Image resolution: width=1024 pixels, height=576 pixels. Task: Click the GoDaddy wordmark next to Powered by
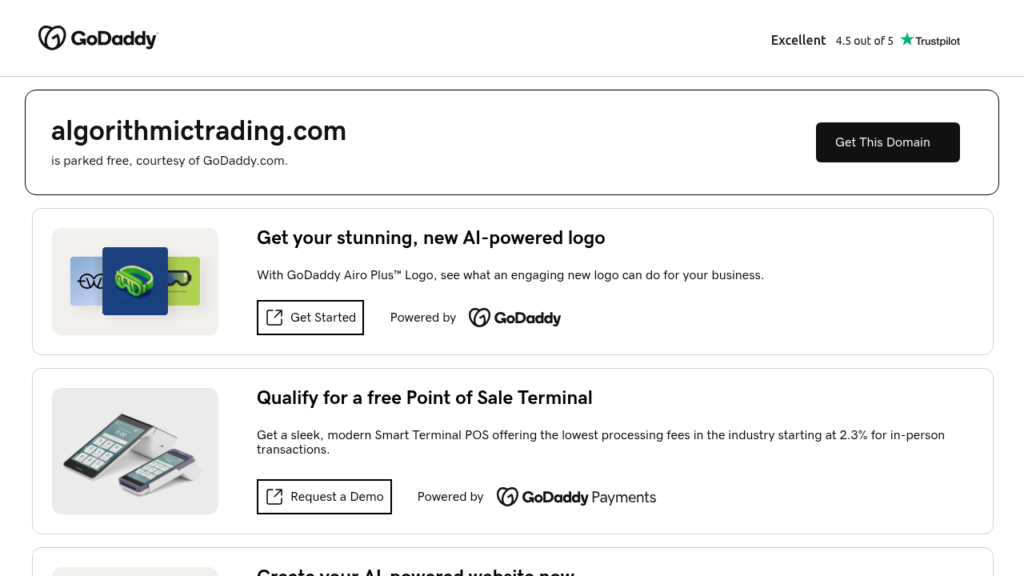(515, 317)
